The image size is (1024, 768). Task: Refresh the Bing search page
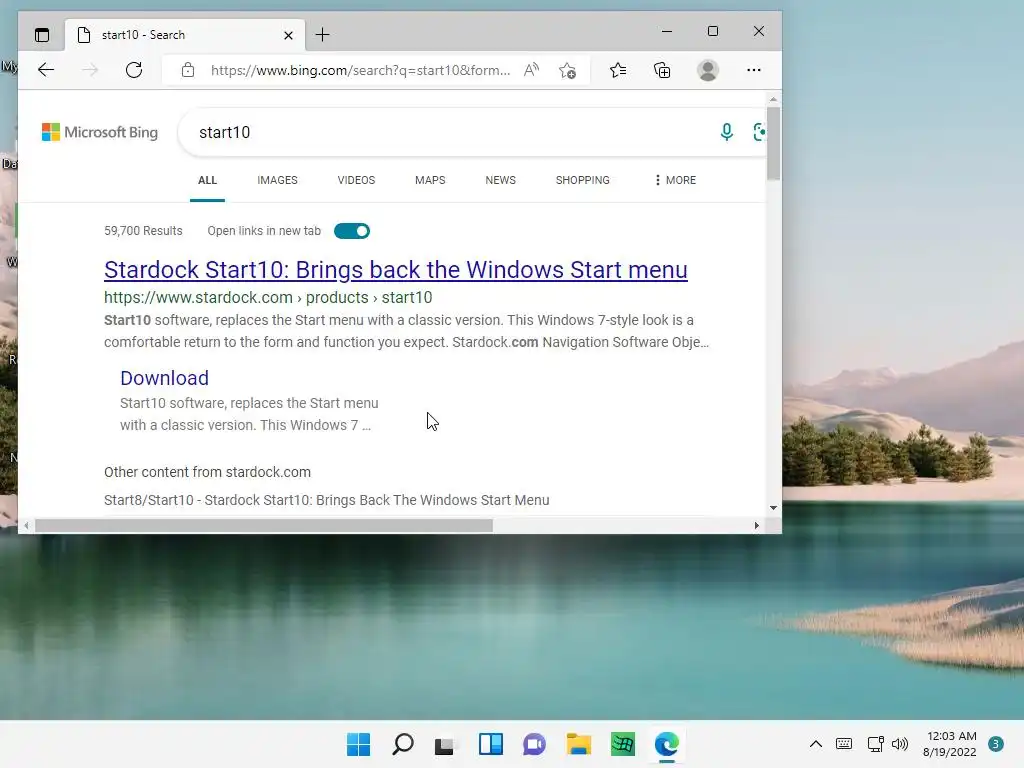(x=134, y=70)
